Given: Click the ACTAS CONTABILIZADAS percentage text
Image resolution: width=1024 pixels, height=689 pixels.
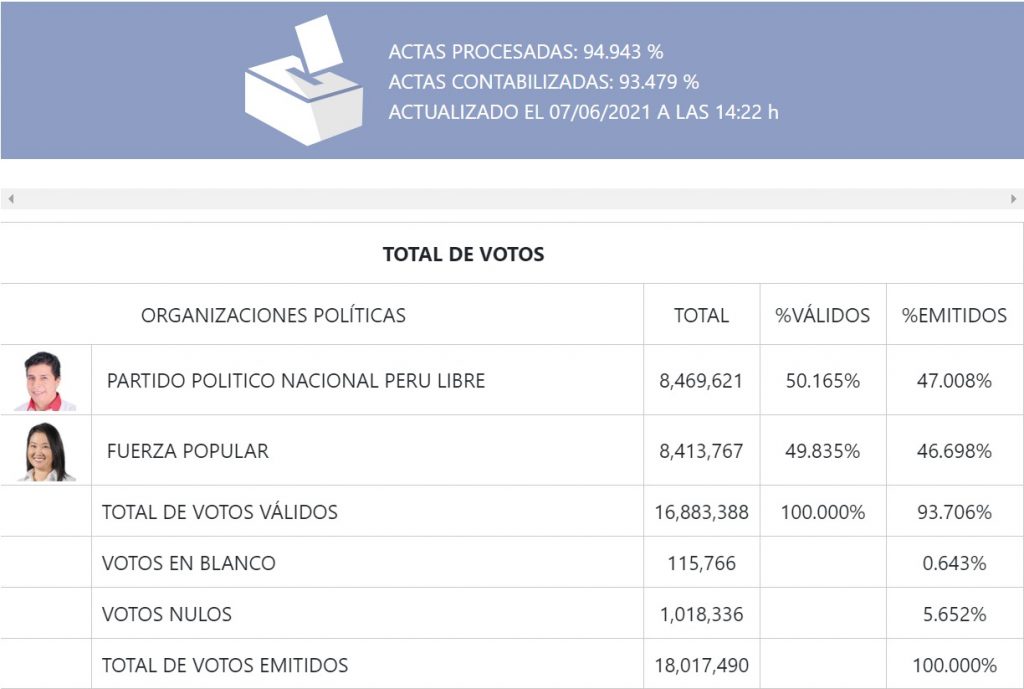Looking at the screenshot, I should click(543, 82).
